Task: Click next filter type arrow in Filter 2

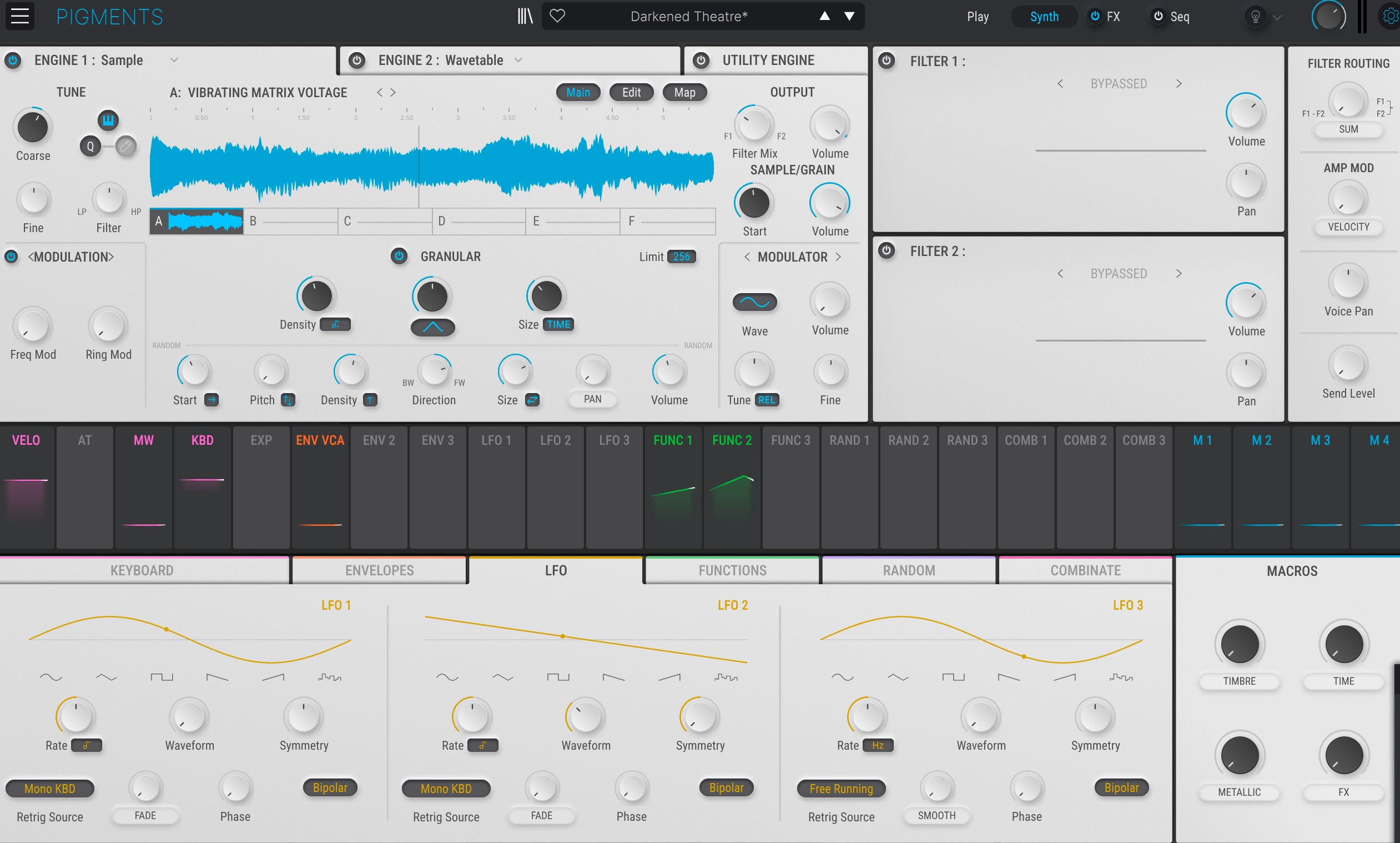Action: point(1179,274)
